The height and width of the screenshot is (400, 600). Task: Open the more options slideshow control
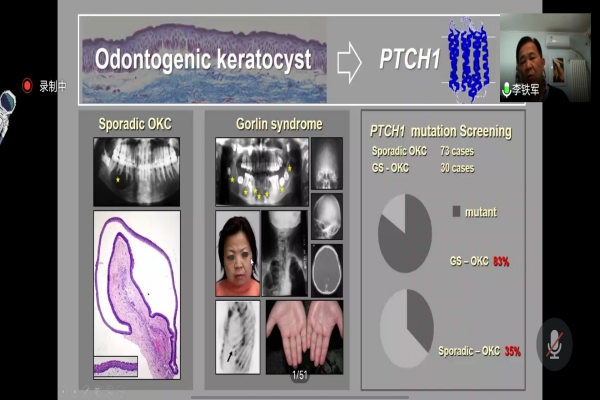121,392
